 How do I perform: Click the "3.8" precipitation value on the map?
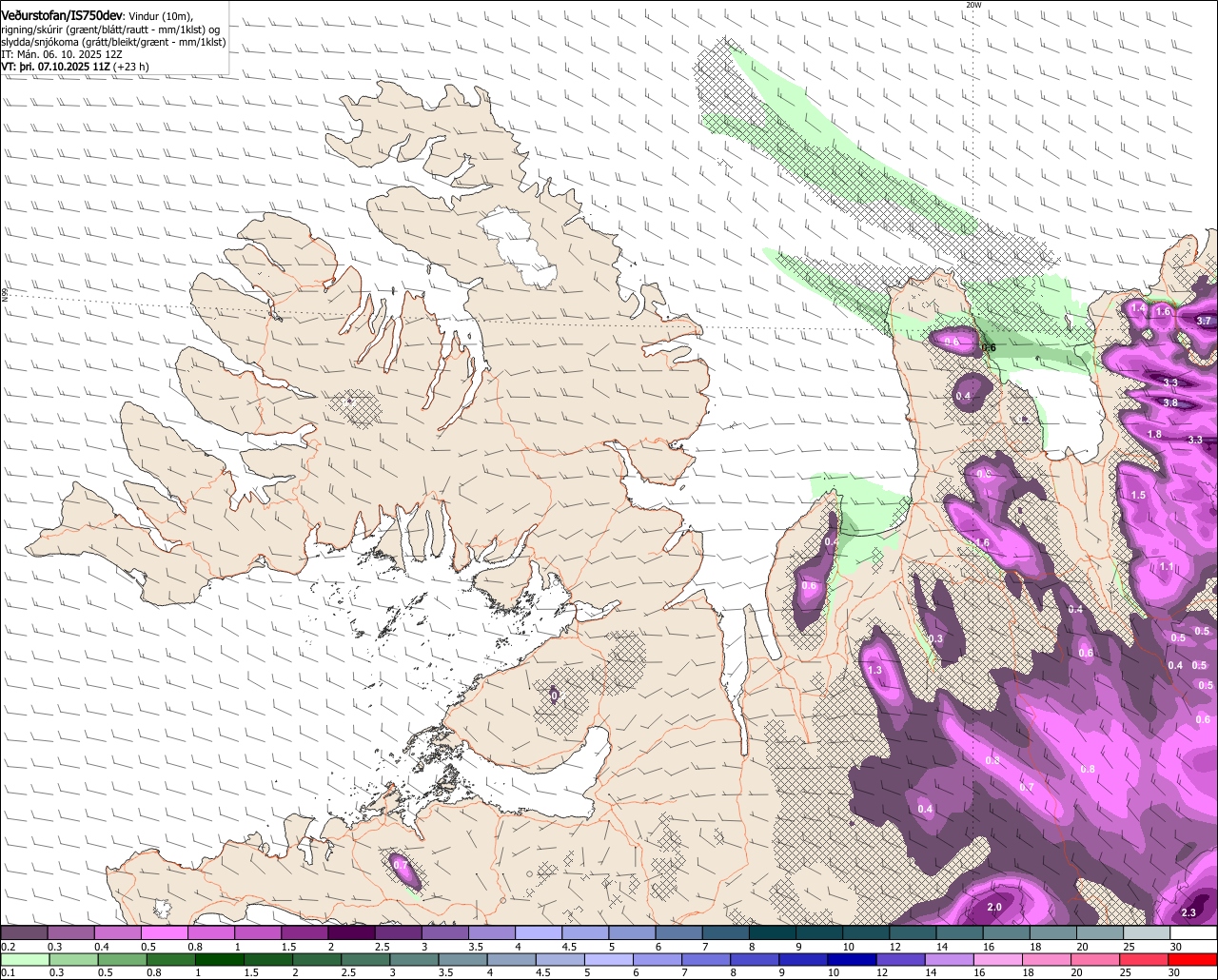(1170, 402)
